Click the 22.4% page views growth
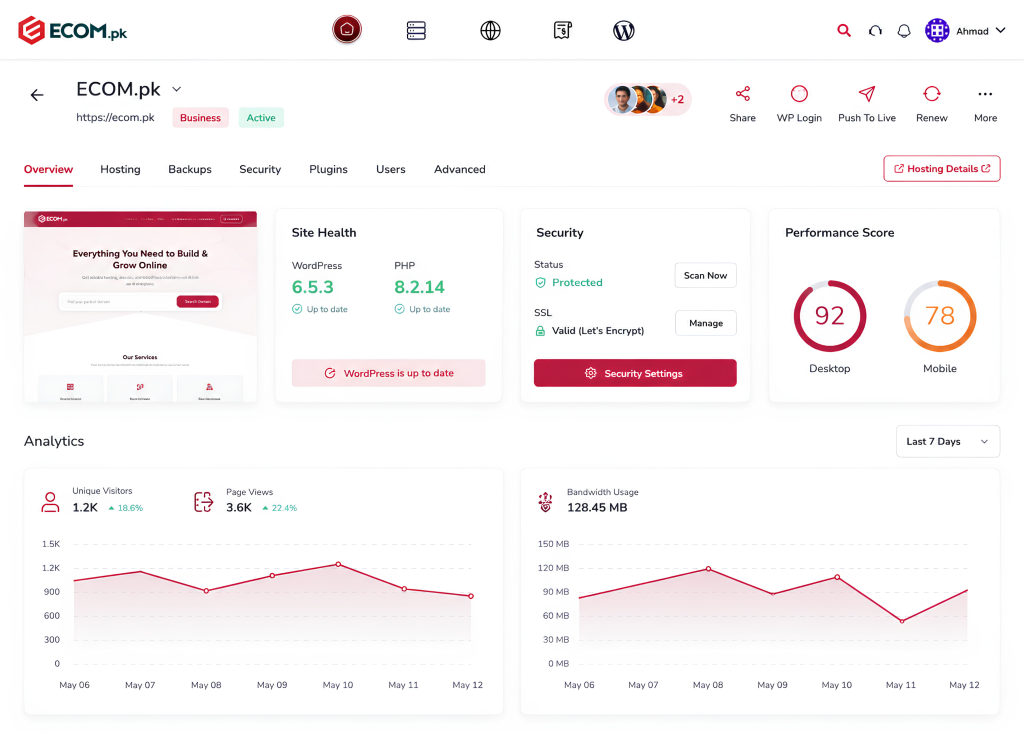The height and width of the screenshot is (733, 1024). (x=280, y=508)
